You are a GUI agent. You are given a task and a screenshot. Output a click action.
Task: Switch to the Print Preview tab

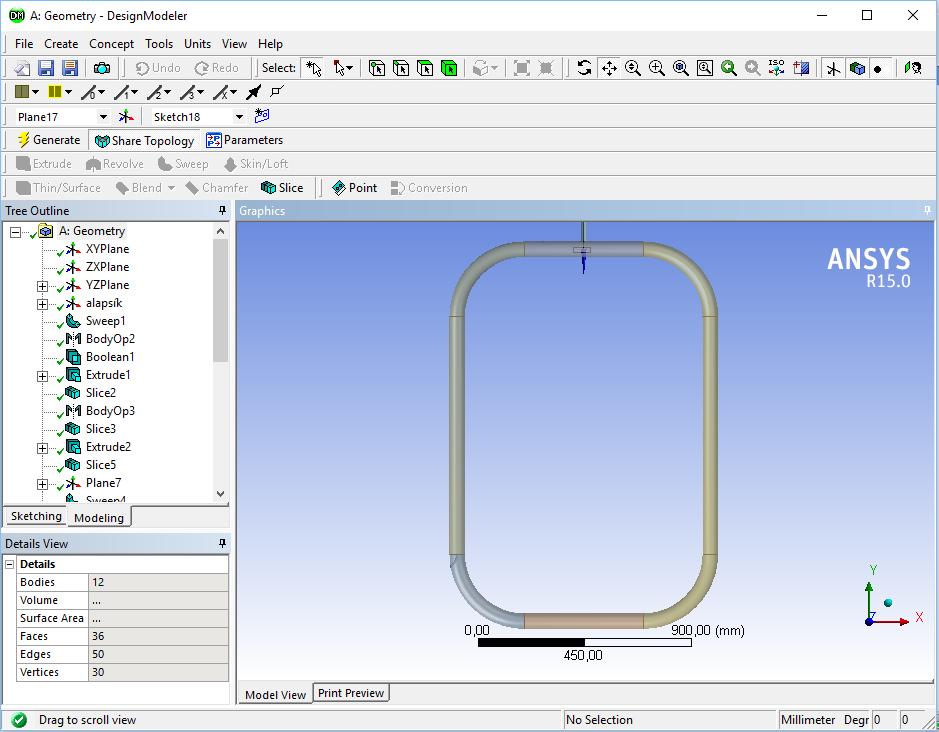[351, 693]
